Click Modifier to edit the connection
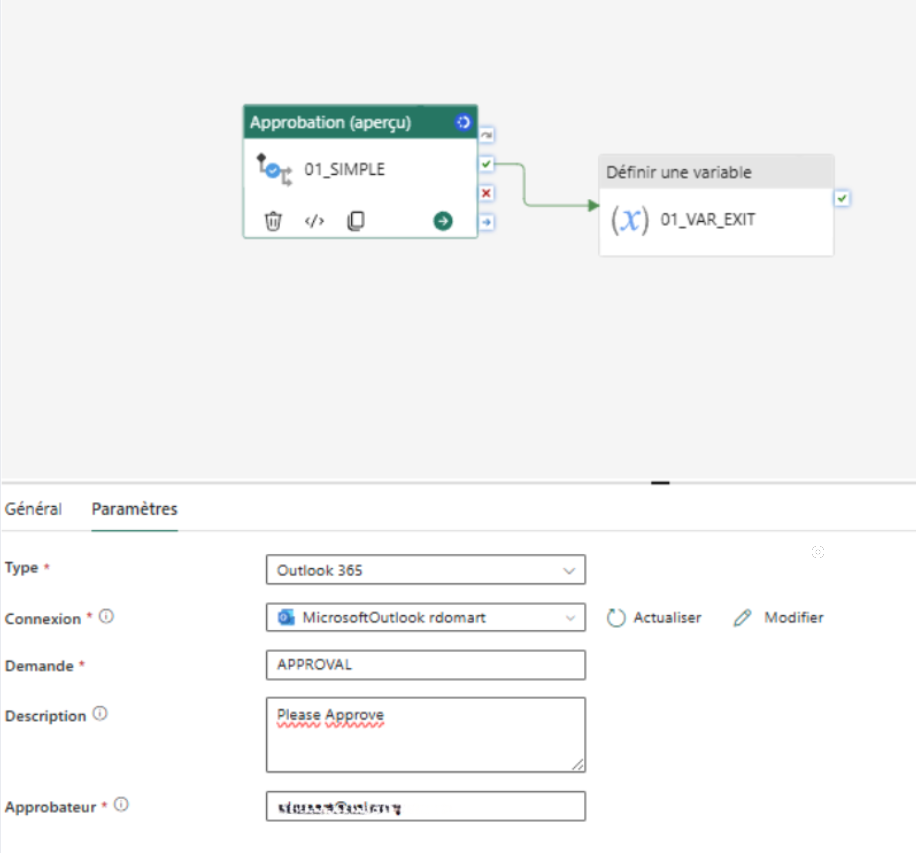The width and height of the screenshot is (916, 853). pos(779,618)
